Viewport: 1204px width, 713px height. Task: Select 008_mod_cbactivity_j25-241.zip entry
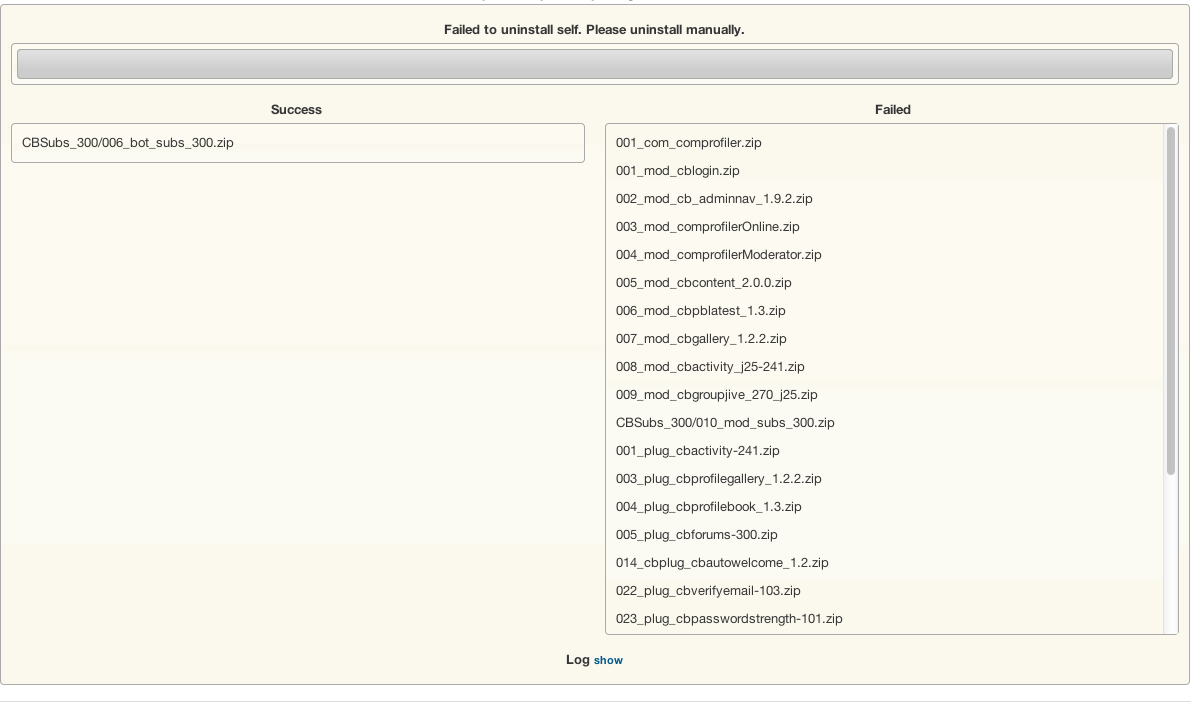(710, 367)
